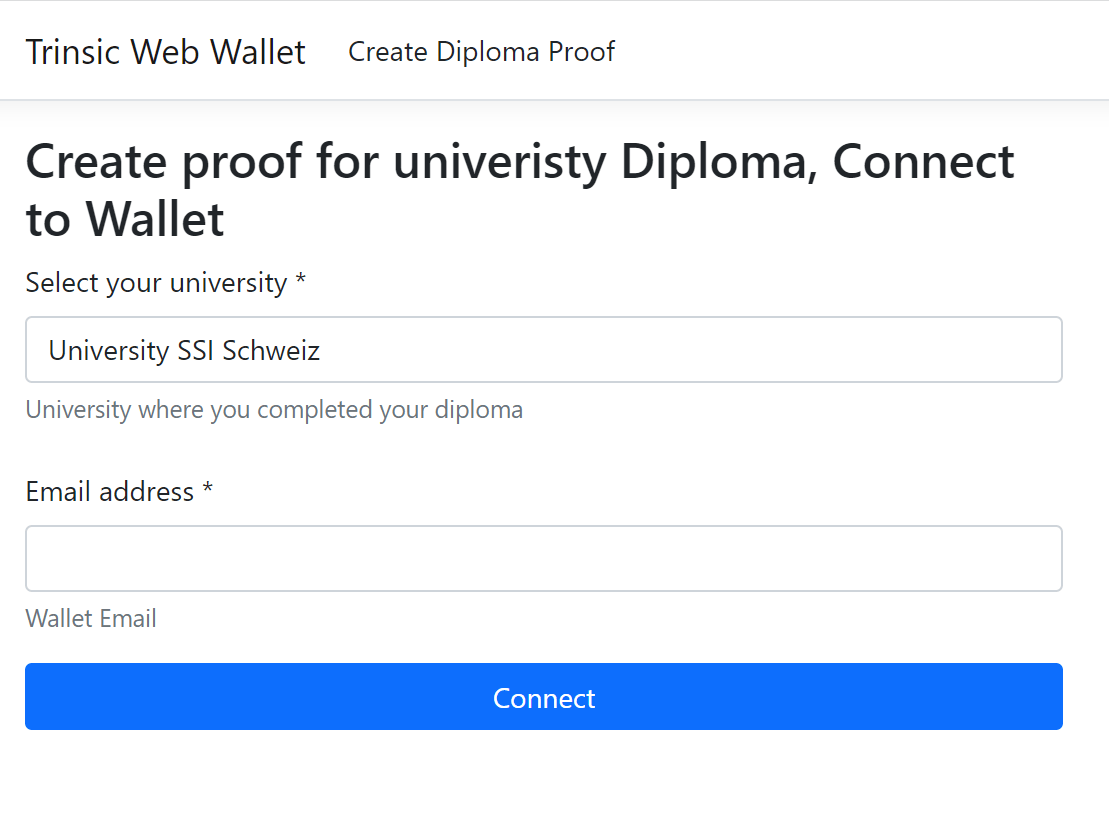This screenshot has width=1109, height=815.
Task: Switch to the Create Diploma Proof page
Action: pos(481,52)
